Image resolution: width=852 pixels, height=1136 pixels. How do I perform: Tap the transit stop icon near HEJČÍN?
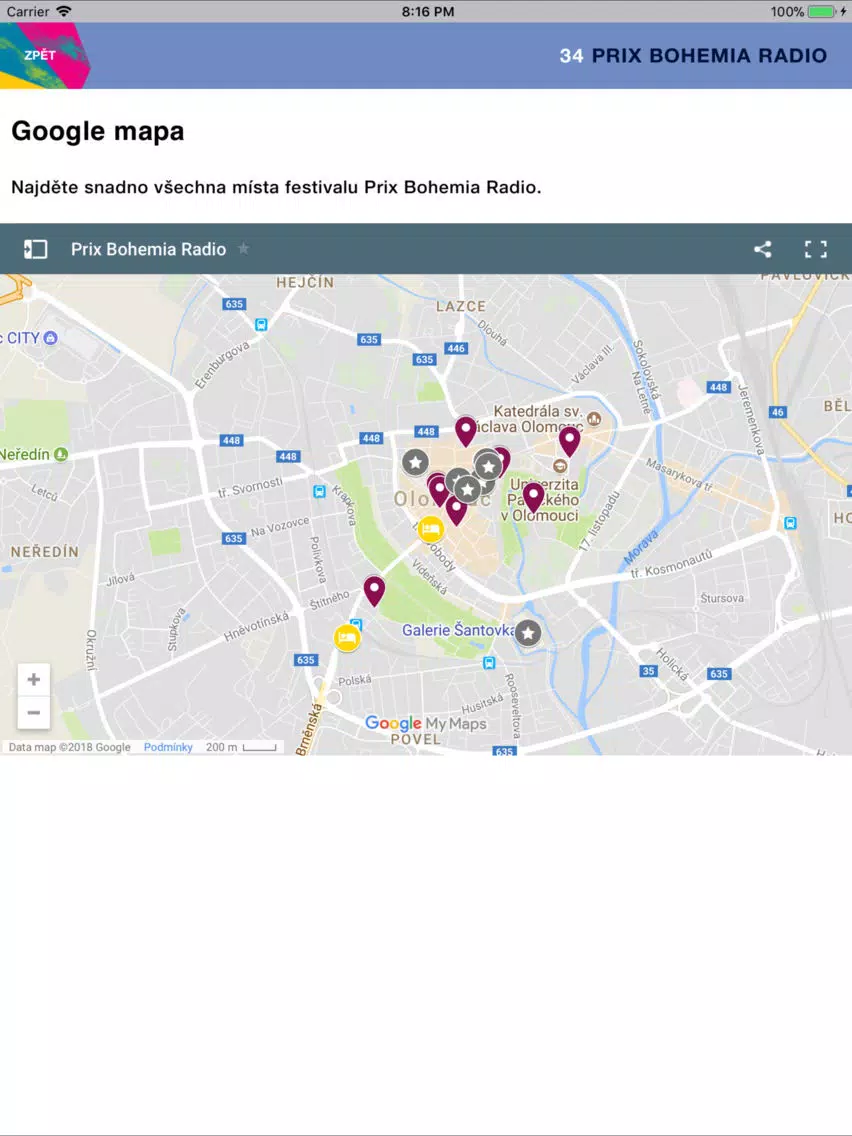[x=261, y=325]
